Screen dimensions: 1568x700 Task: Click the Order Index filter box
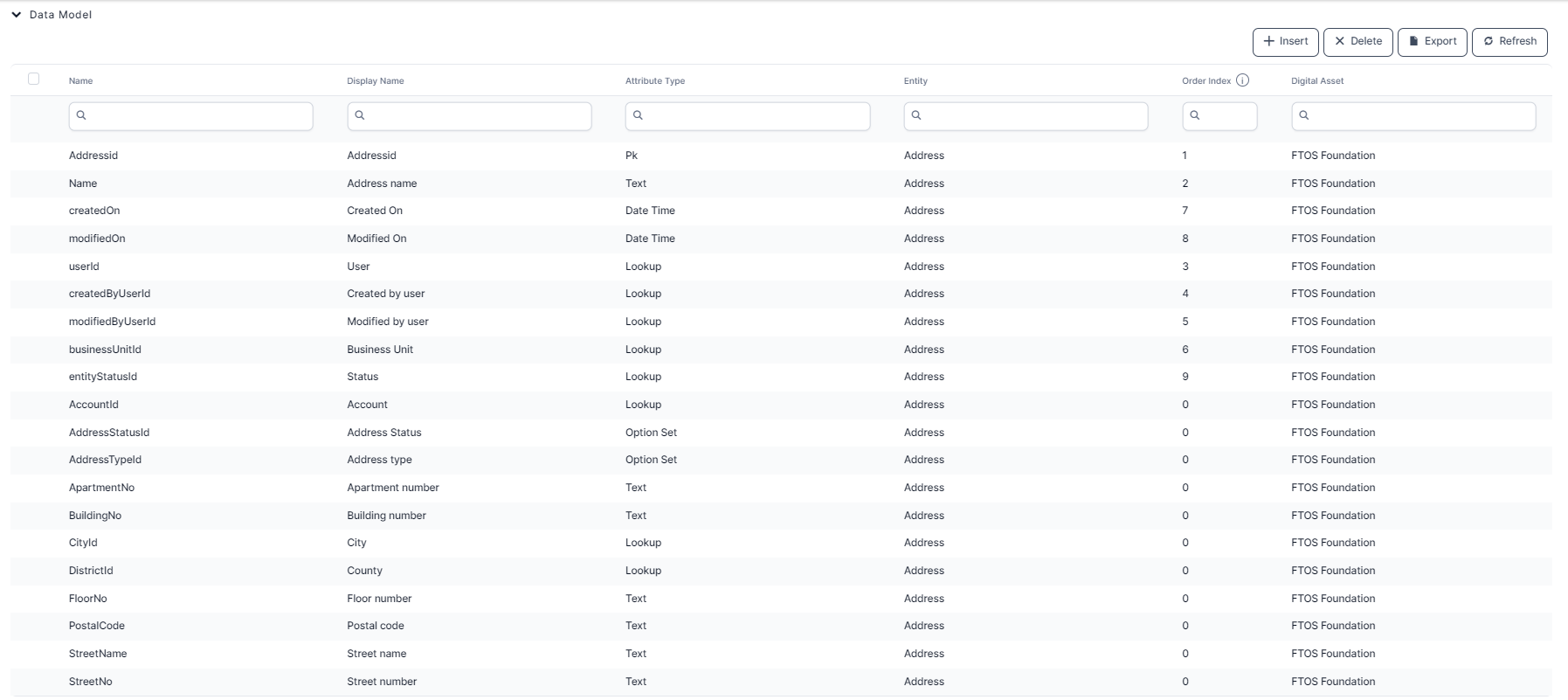(1226, 116)
